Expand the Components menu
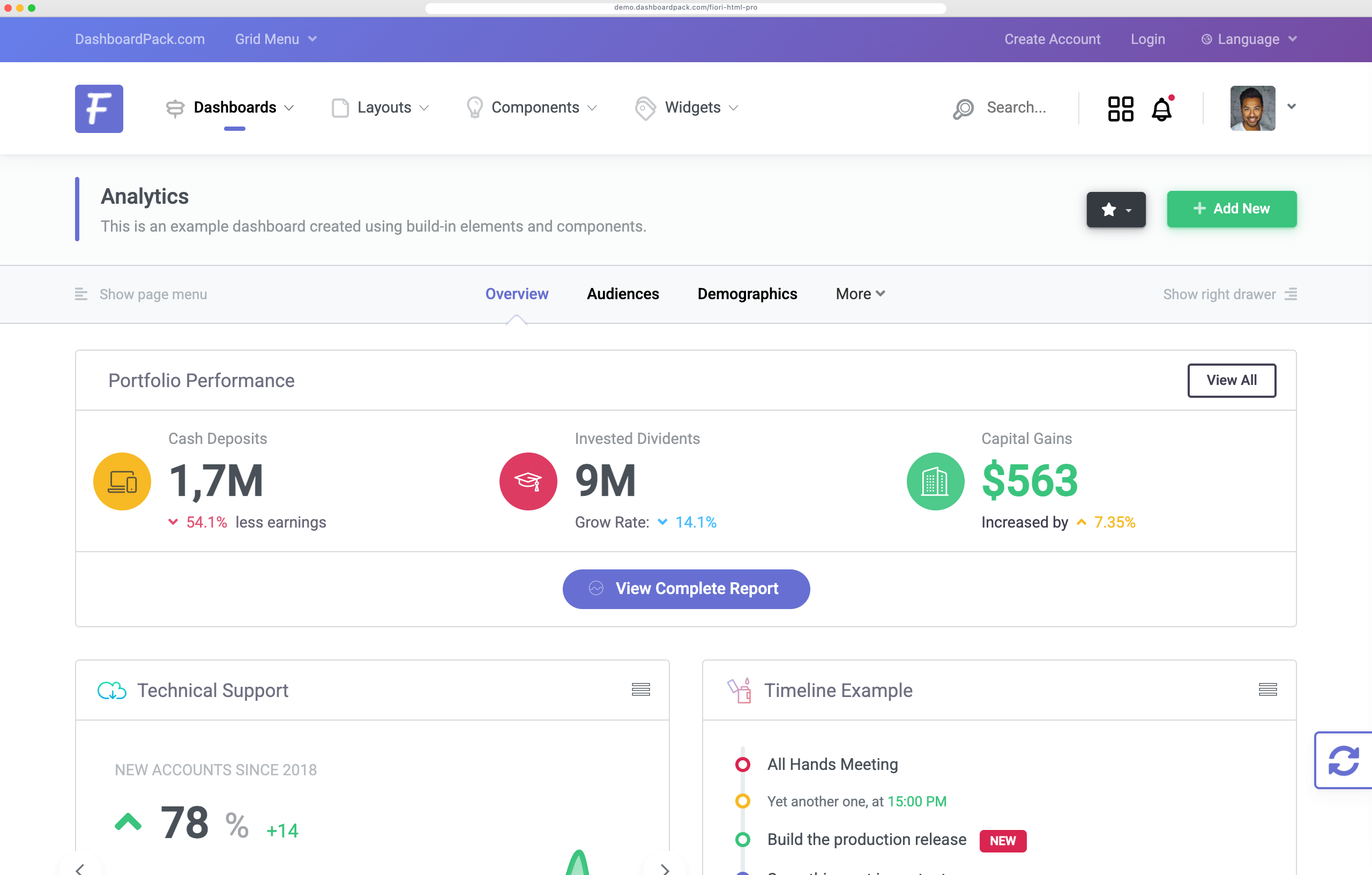This screenshot has width=1372, height=875. [x=532, y=108]
